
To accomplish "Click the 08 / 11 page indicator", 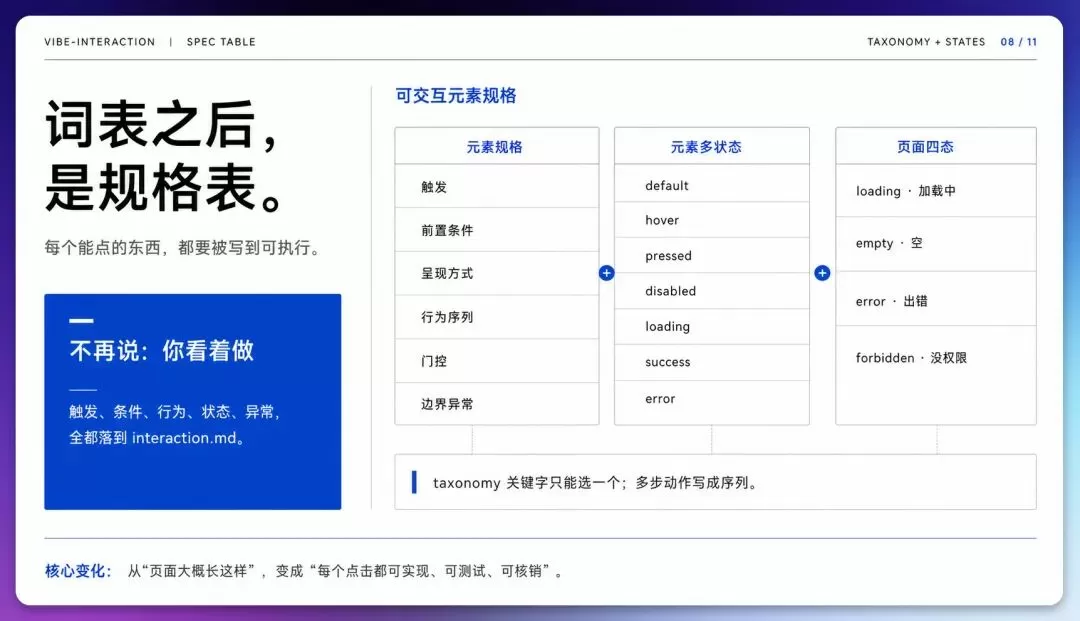I will [x=1019, y=42].
